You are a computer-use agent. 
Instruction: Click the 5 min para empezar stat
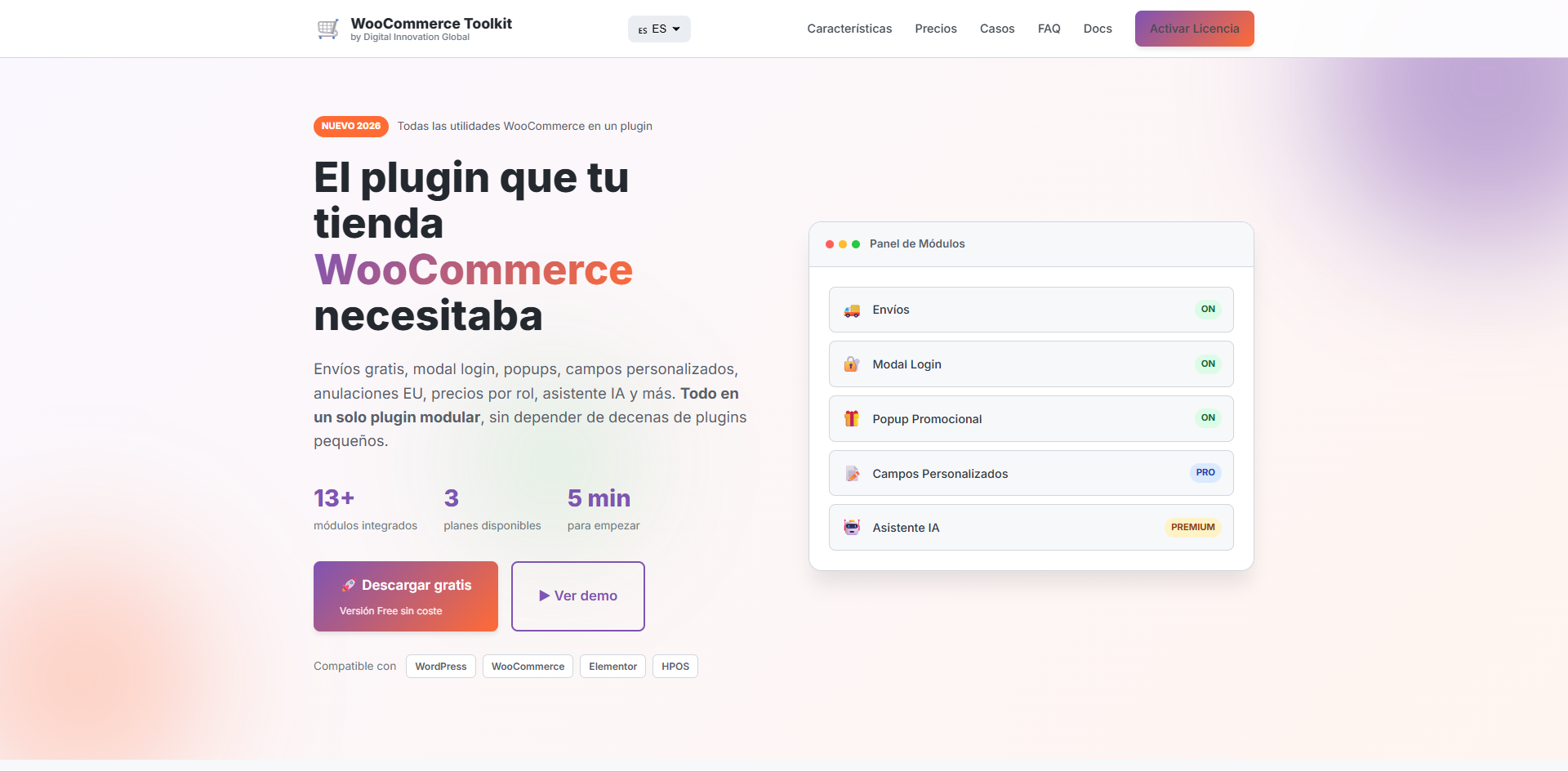[x=604, y=509]
